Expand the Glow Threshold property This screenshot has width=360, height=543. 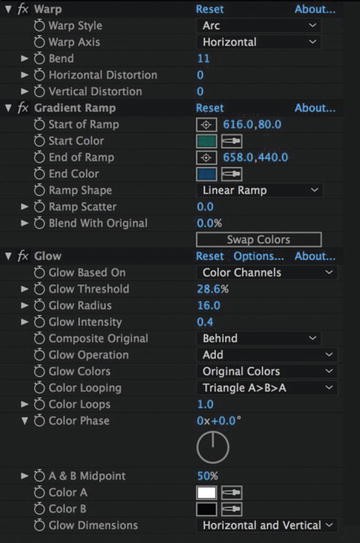(24, 289)
